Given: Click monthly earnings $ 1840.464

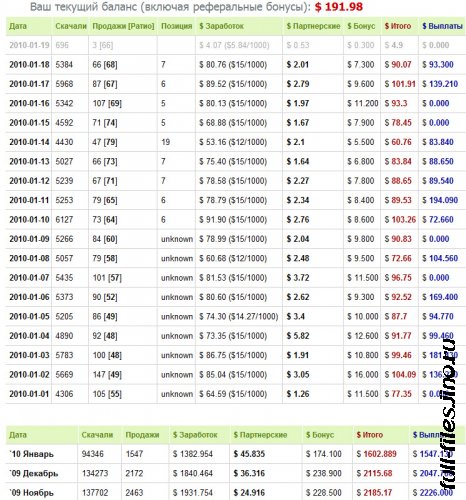Looking at the screenshot, I should click(195, 473).
